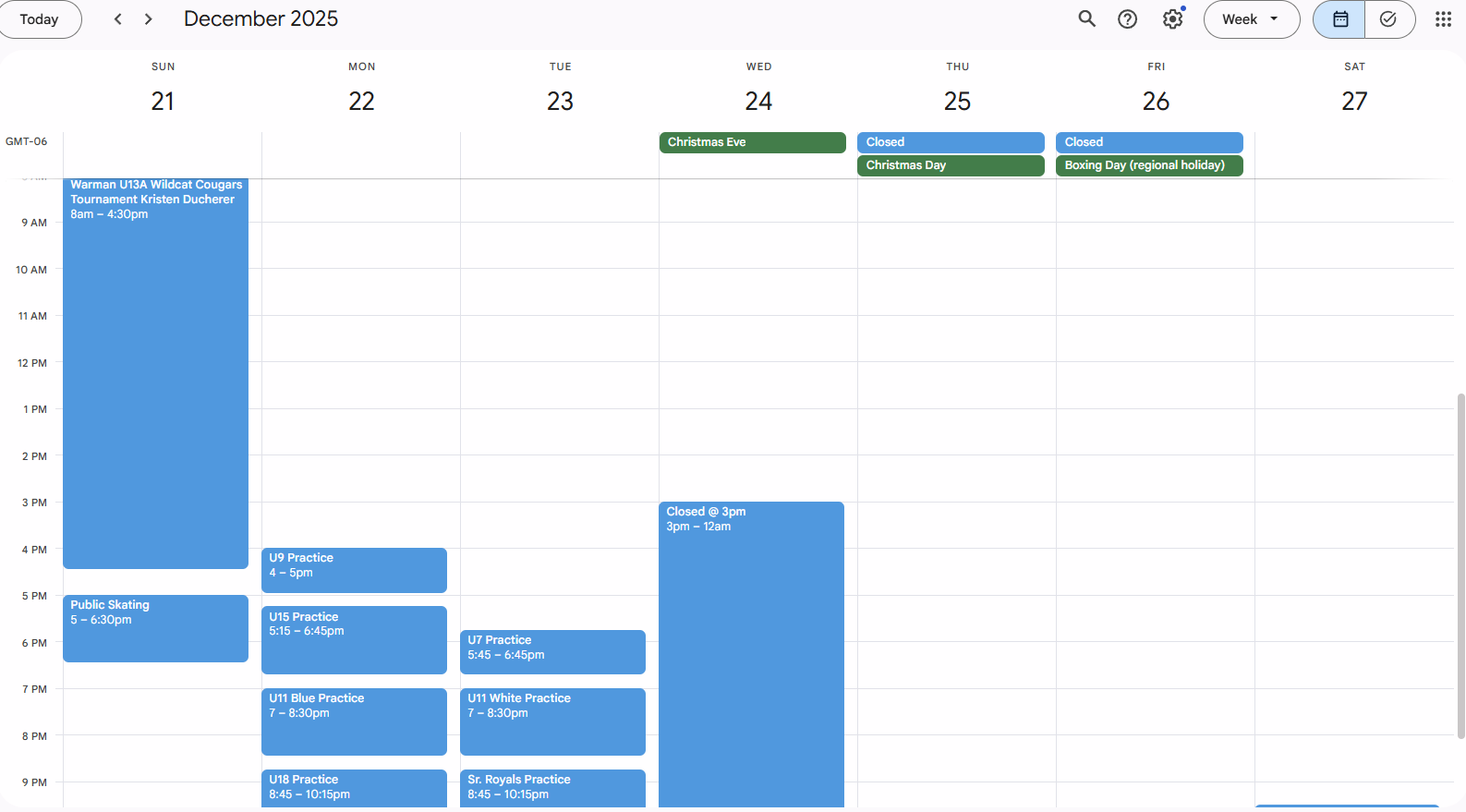
Task: Switch to Tasks view
Action: [x=1388, y=19]
